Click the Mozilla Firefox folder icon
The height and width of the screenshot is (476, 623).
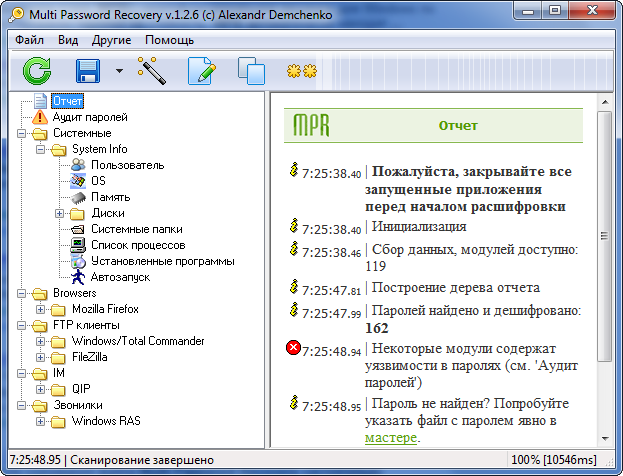pos(58,310)
